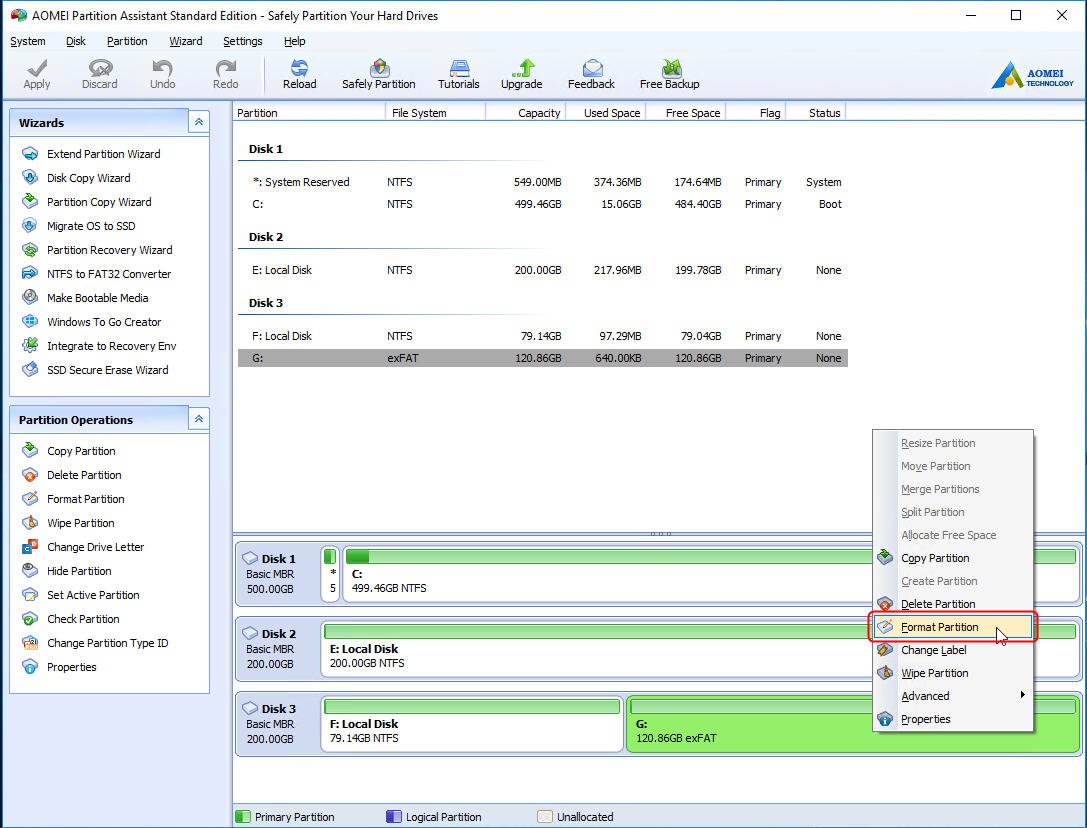Open Safely Partition toolbar icon
1087x828 pixels.
(x=379, y=74)
